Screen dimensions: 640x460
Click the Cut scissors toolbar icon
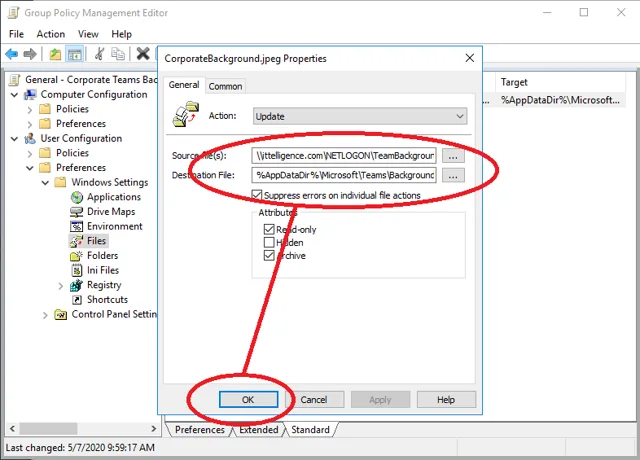pos(99,54)
